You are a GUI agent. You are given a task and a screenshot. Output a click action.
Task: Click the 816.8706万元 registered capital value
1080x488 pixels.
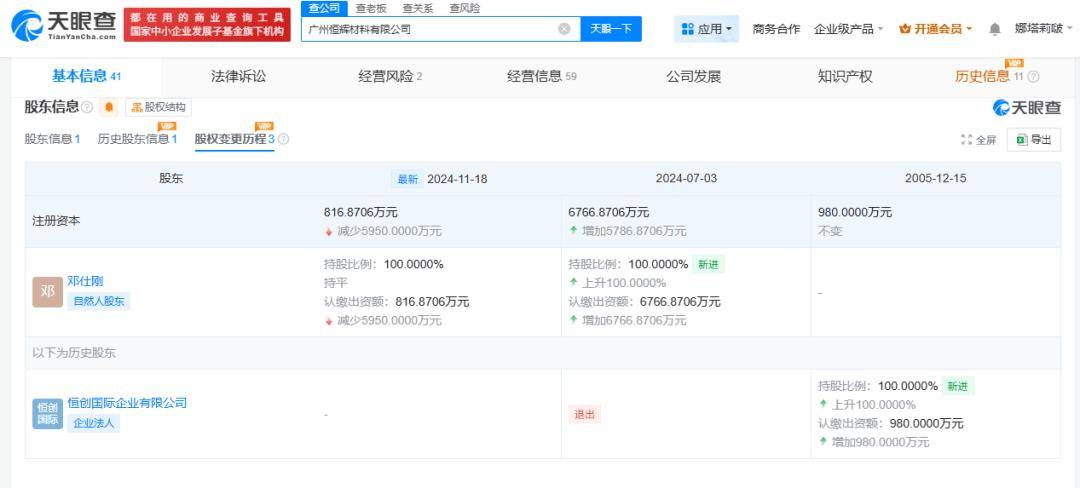click(361, 213)
